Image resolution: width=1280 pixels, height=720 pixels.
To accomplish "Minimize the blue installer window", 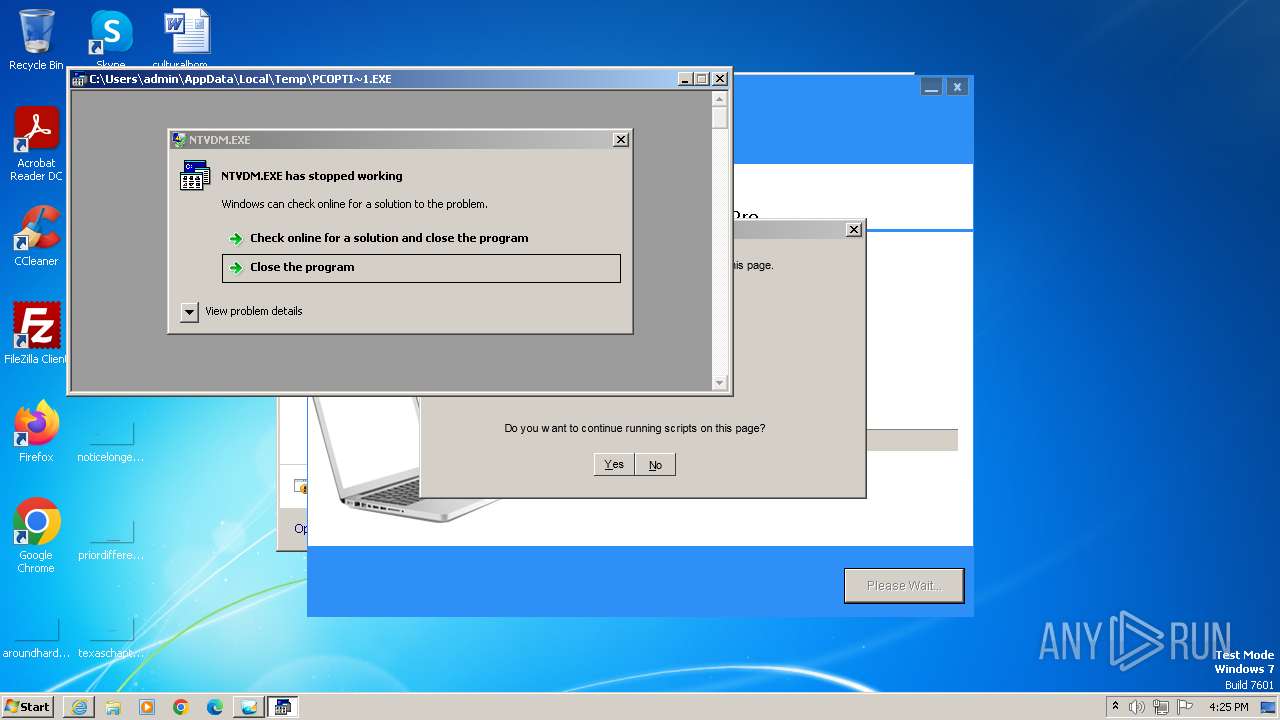I will tap(931, 87).
